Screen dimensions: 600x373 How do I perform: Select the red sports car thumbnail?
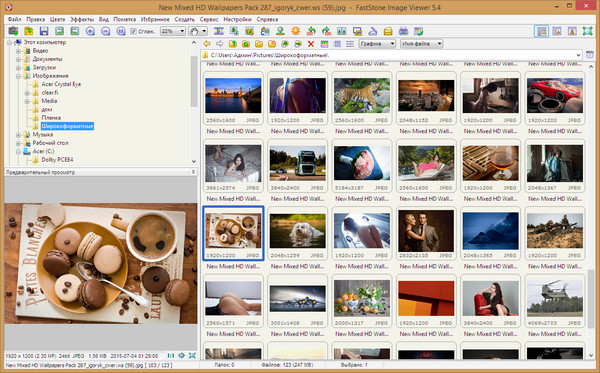(x=555, y=95)
